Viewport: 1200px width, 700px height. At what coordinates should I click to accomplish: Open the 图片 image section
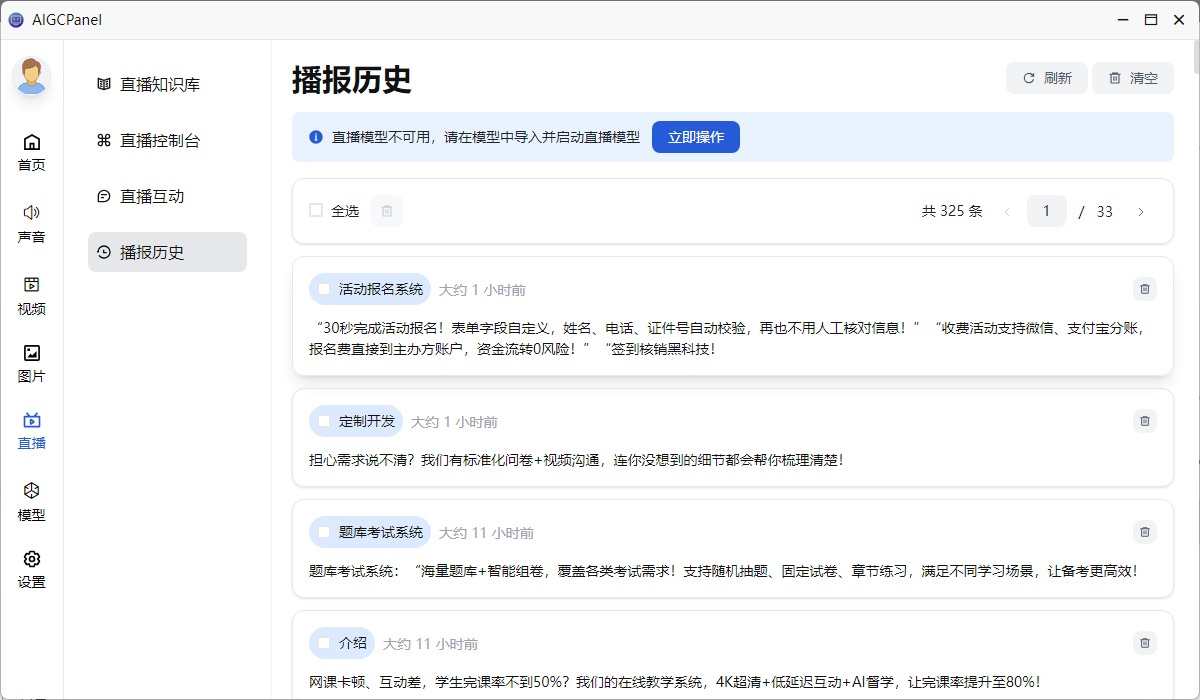(31, 361)
